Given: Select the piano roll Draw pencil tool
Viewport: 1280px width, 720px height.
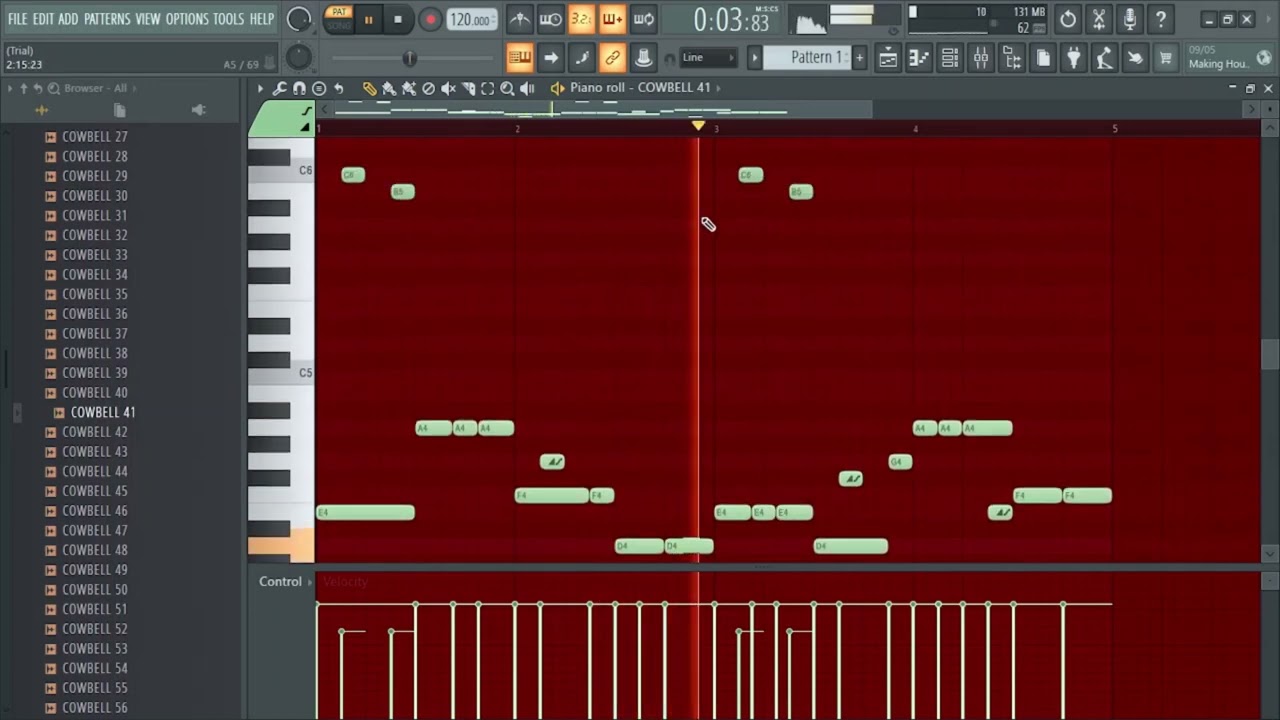Looking at the screenshot, I should (369, 88).
